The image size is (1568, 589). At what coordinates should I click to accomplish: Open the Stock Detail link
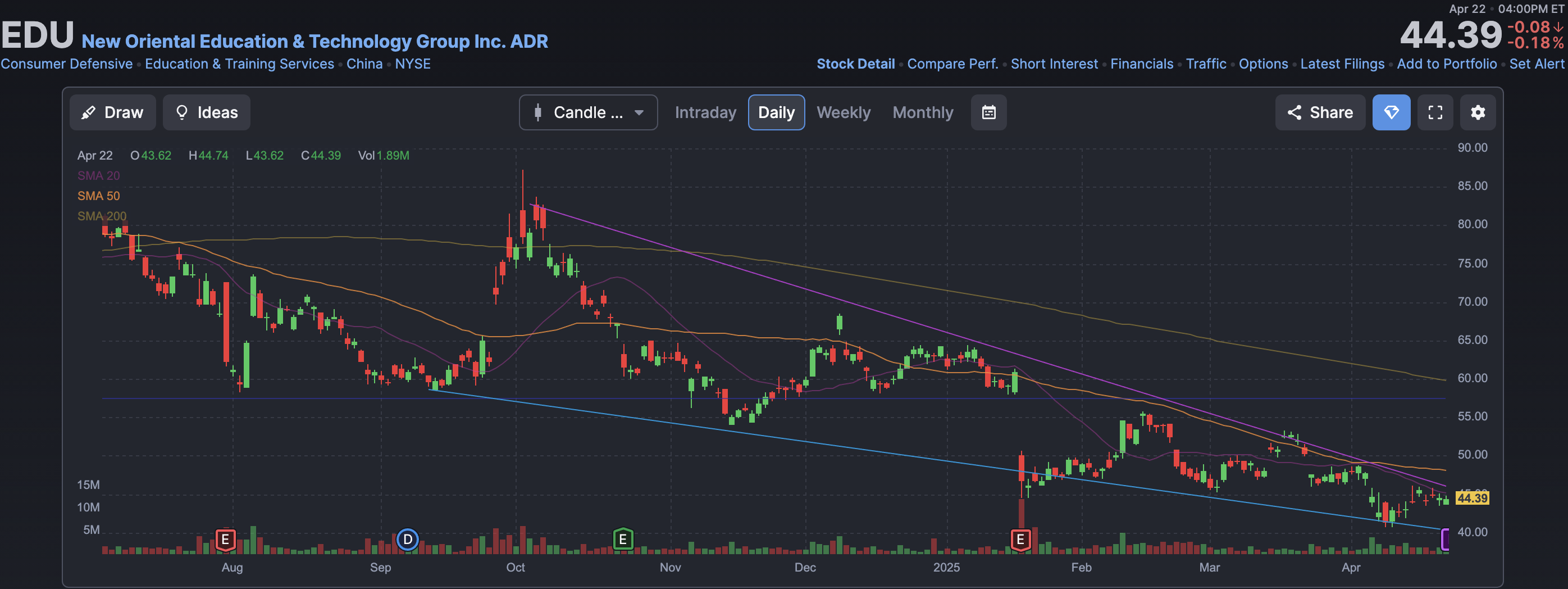tap(855, 64)
